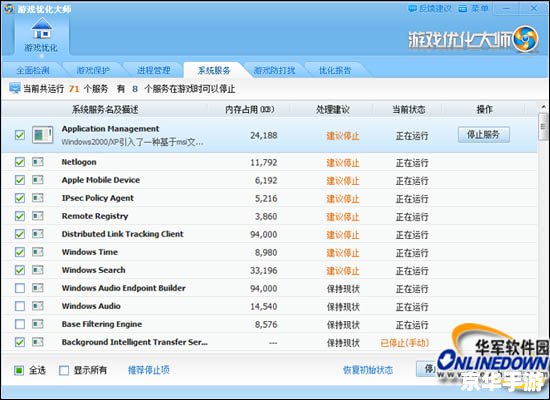
Task: Uncheck the Distributed Link Tracking Client checkbox
Action: click(20, 234)
